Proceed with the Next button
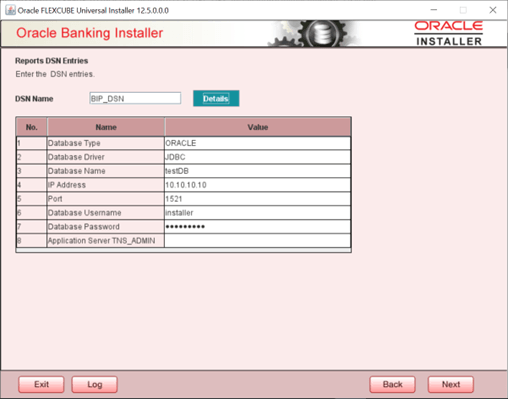Viewport: 508px width, 399px height. coord(451,384)
